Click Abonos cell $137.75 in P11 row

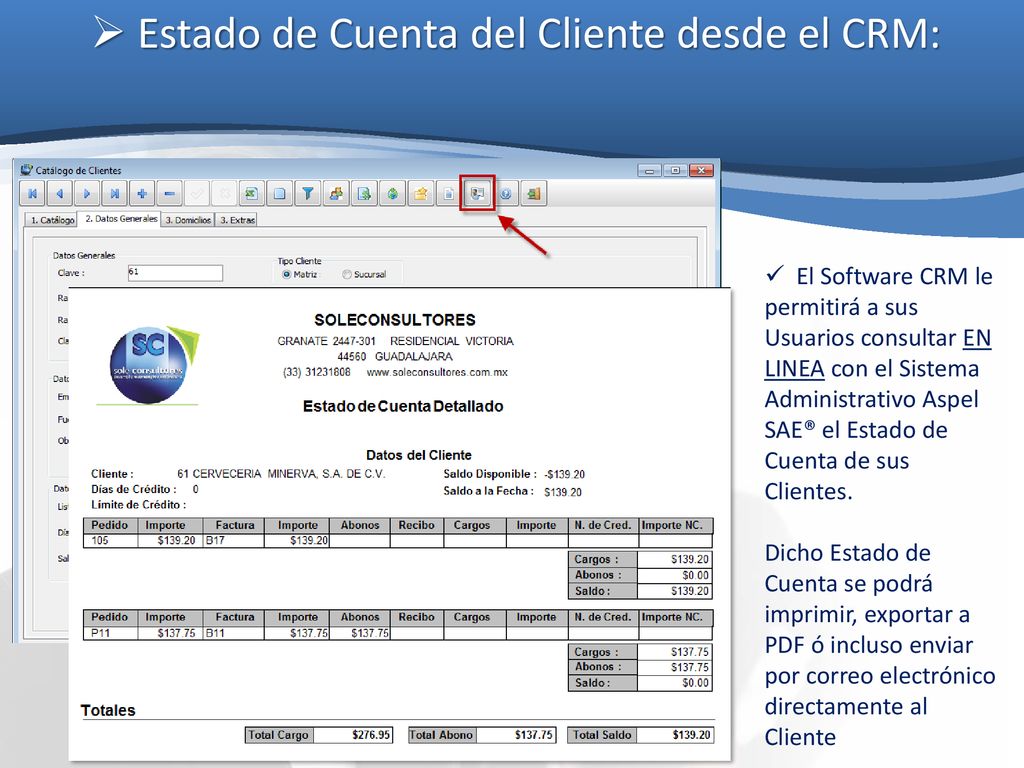[360, 633]
